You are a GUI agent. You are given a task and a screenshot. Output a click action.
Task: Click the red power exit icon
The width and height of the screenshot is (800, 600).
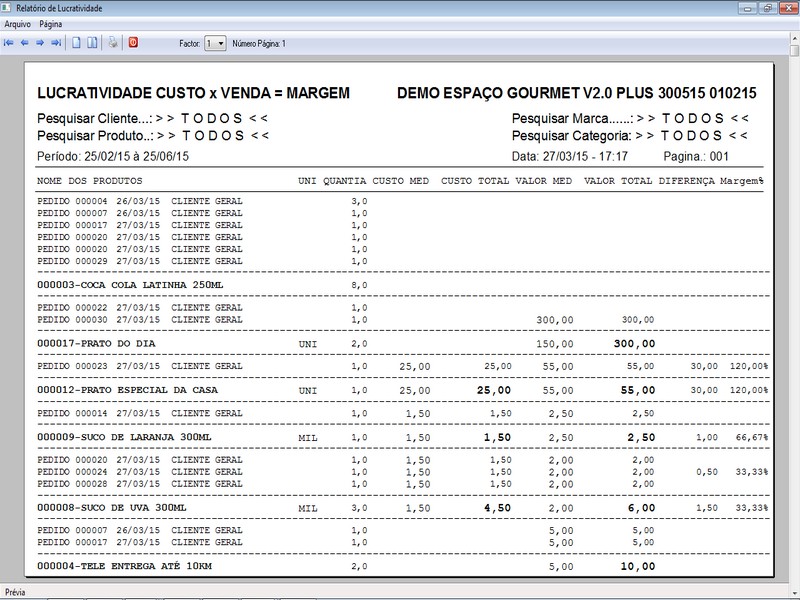pos(133,43)
